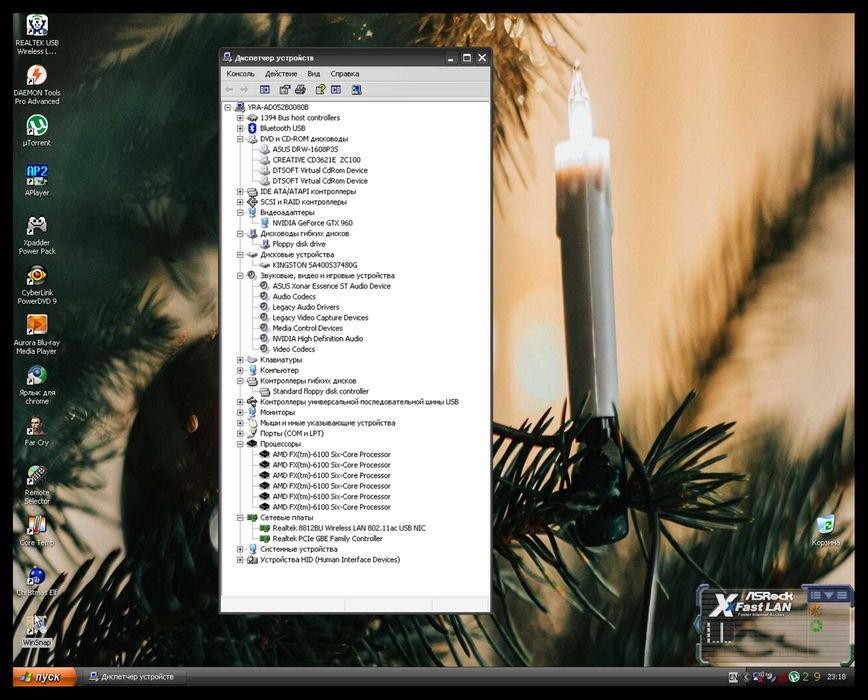Expand the USB controllers (шины USB) node
The height and width of the screenshot is (700, 868).
240,402
